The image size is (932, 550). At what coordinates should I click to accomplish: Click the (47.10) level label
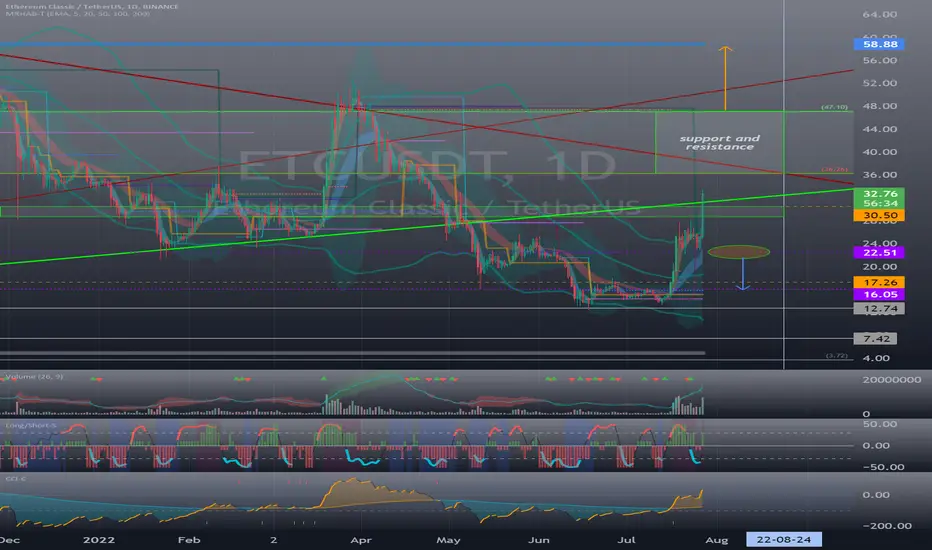point(835,107)
